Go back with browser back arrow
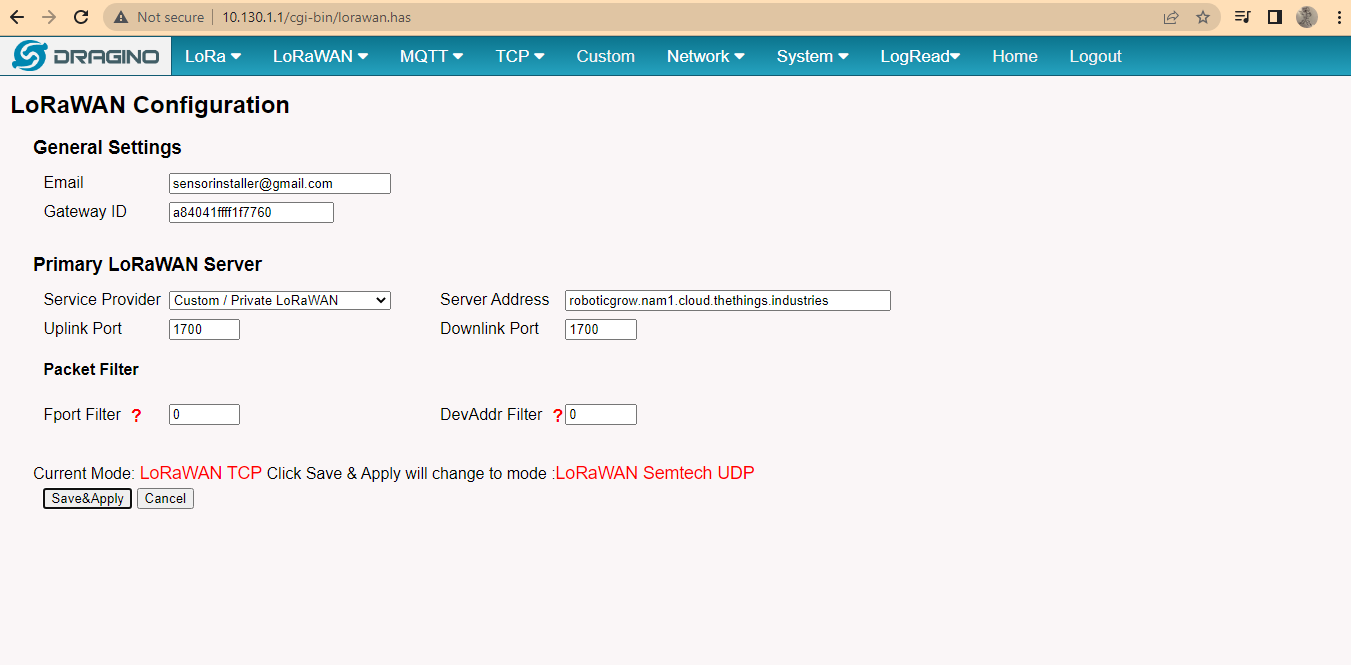1351x665 pixels. [x=17, y=17]
